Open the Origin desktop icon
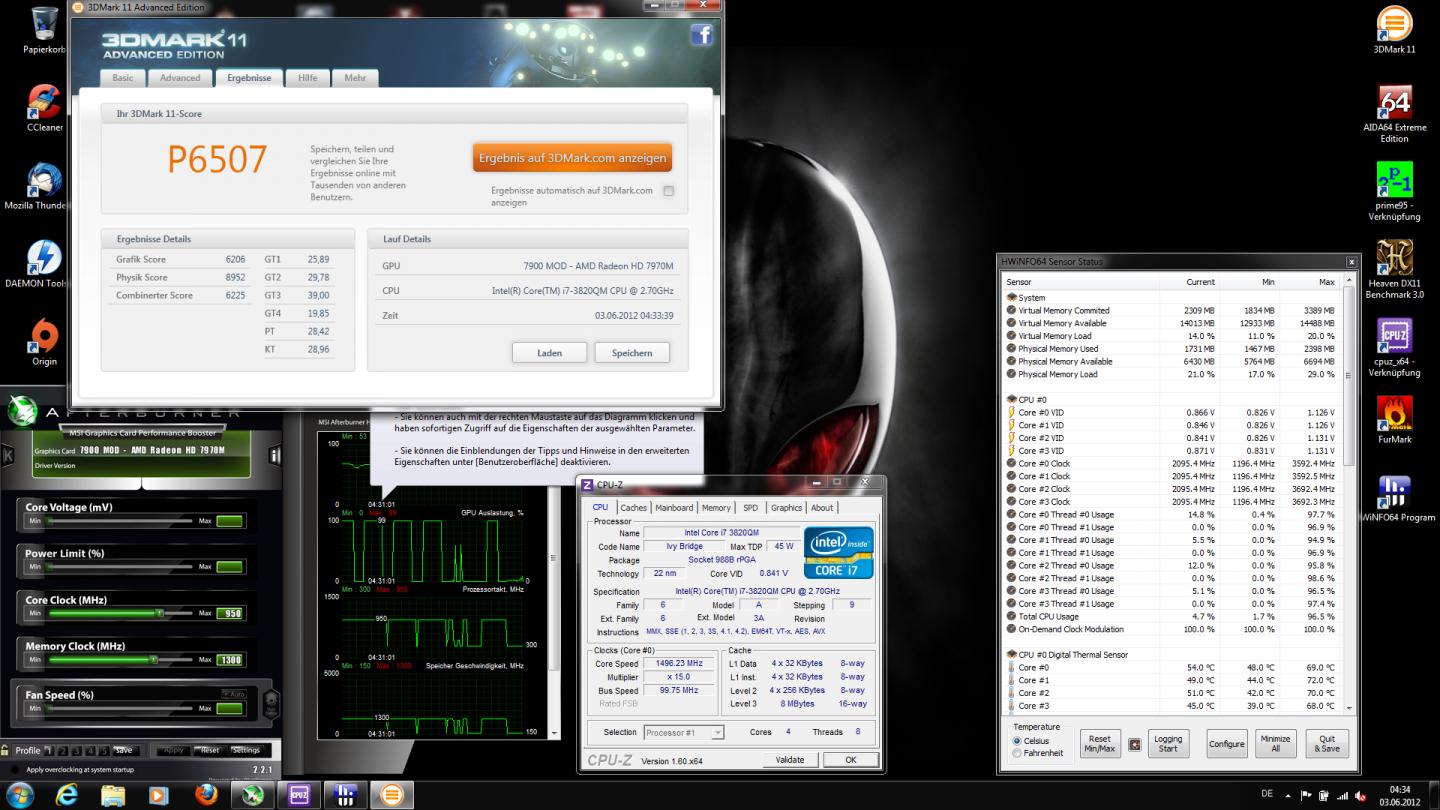The height and width of the screenshot is (810, 1440). coord(44,335)
